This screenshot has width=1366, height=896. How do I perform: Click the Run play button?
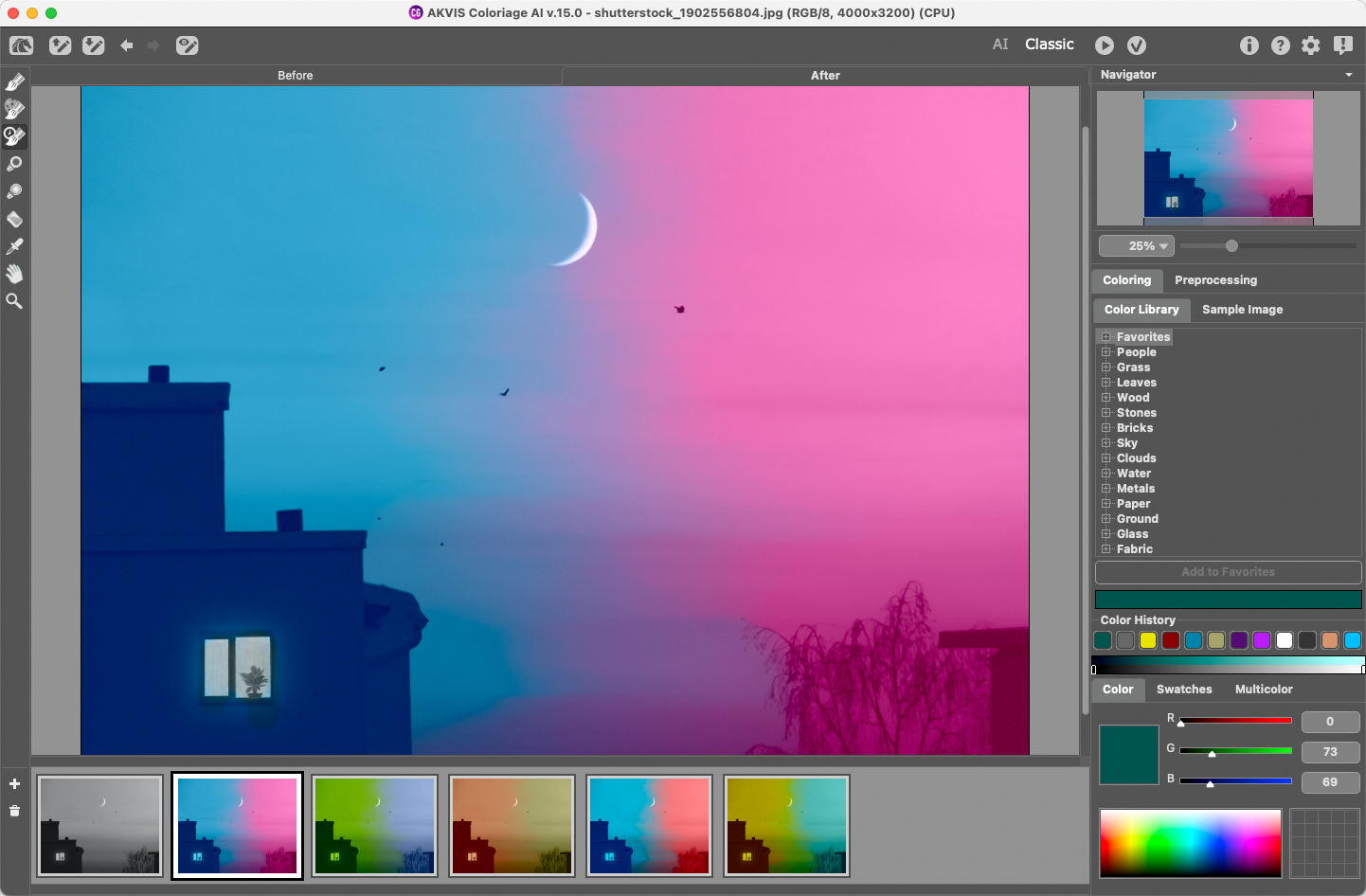pyautogui.click(x=1105, y=45)
